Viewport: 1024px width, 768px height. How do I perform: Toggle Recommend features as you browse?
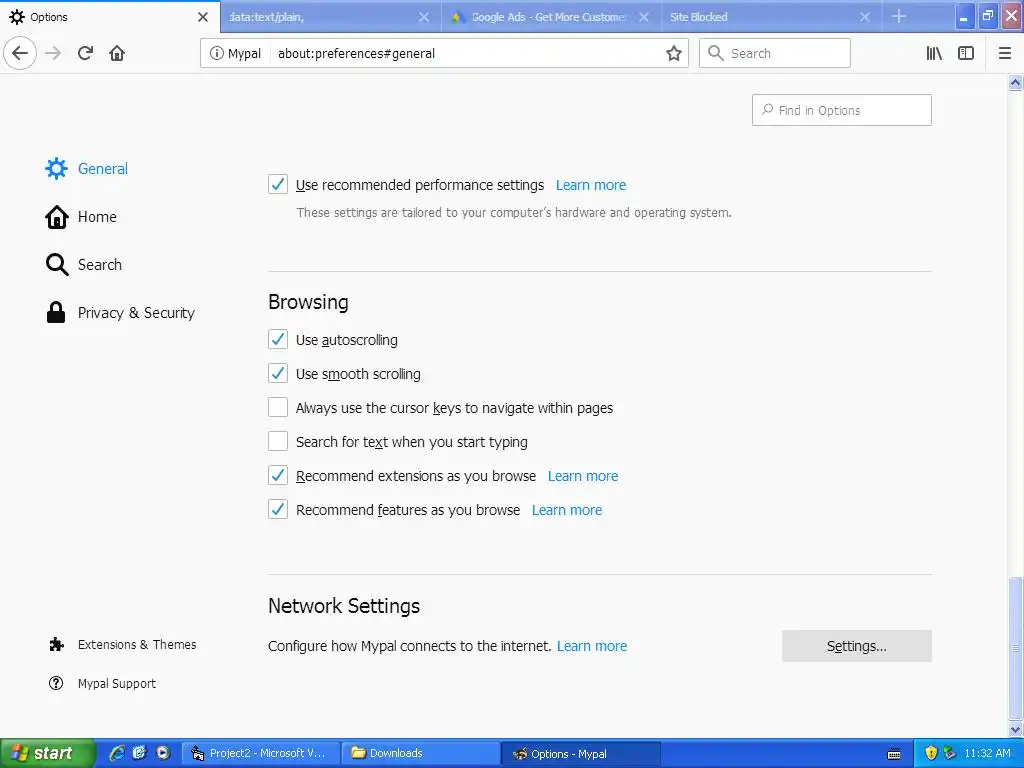pyautogui.click(x=278, y=509)
